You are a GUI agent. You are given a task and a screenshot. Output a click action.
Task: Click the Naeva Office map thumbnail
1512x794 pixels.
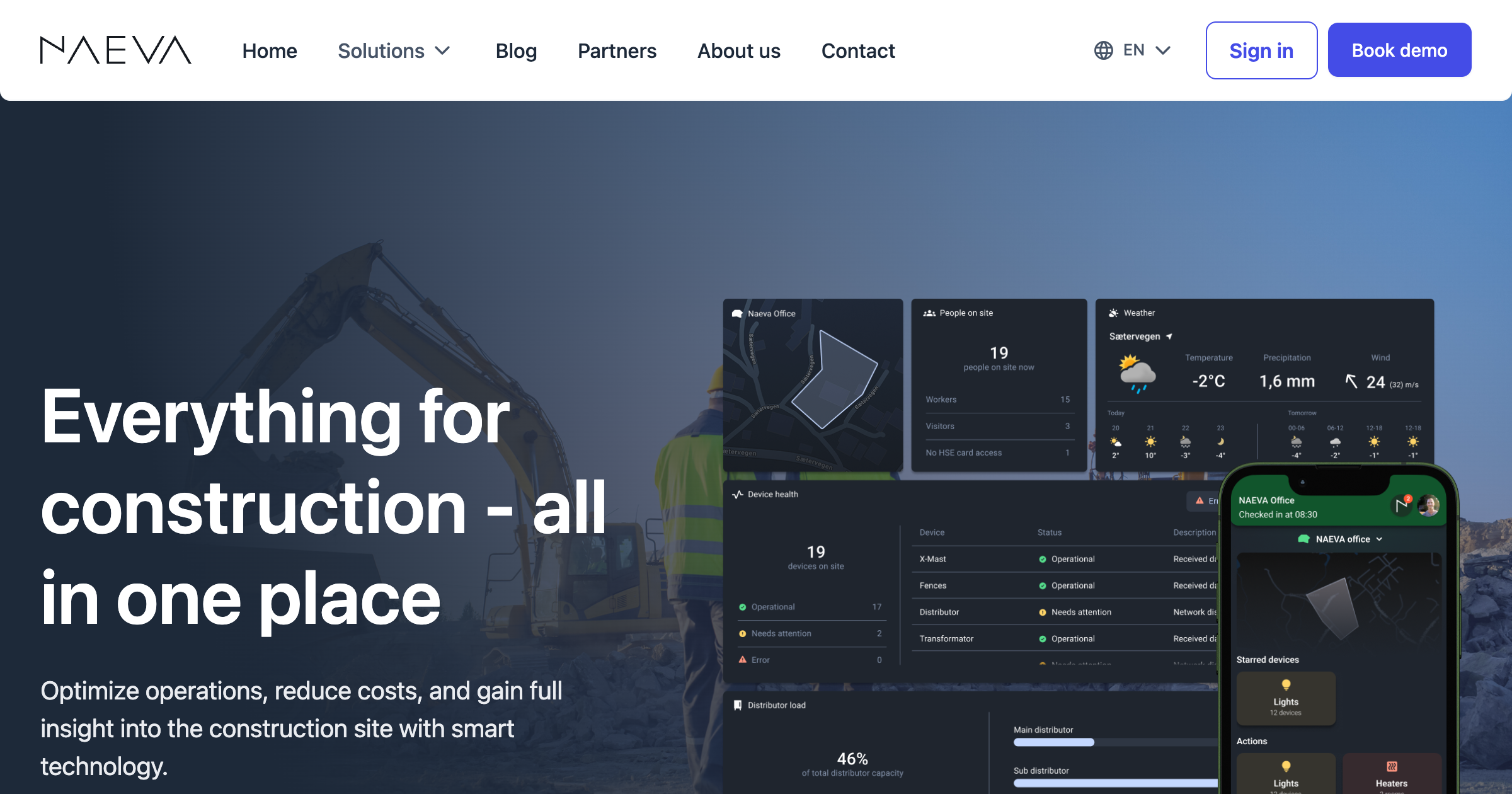(x=813, y=384)
